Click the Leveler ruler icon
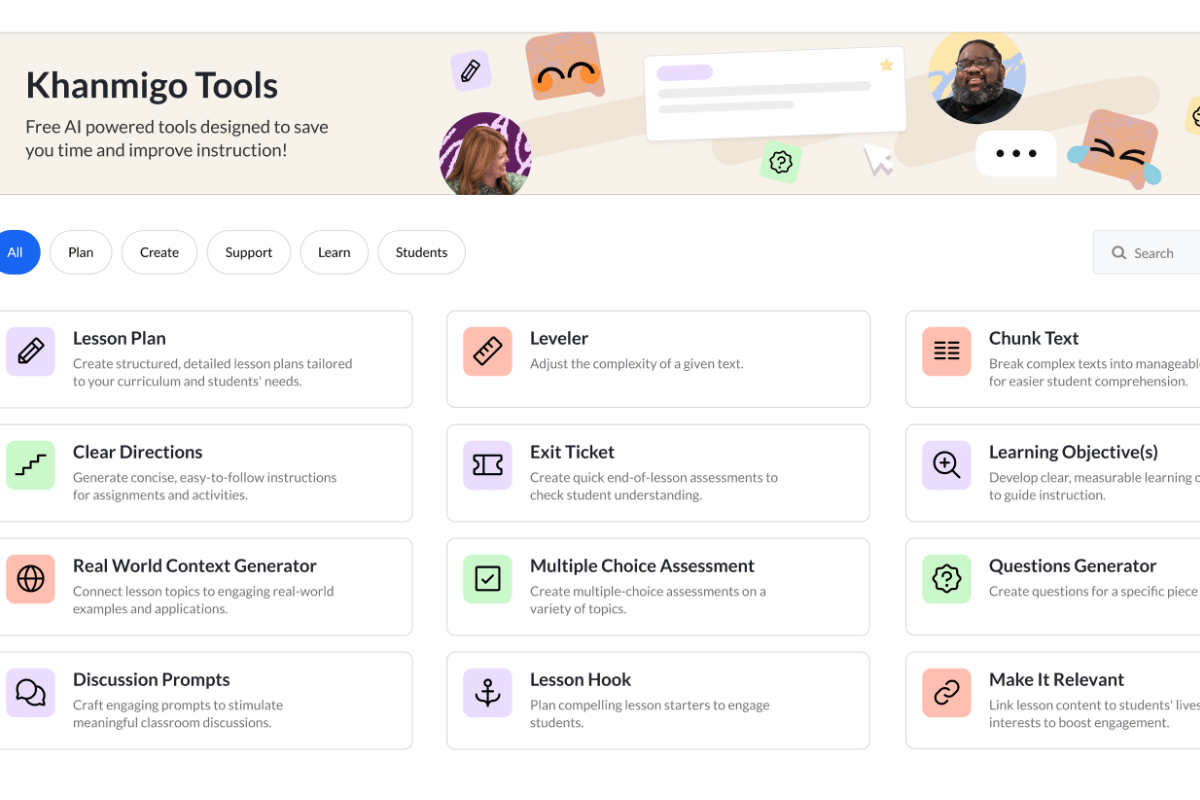1200x800 pixels. point(487,351)
